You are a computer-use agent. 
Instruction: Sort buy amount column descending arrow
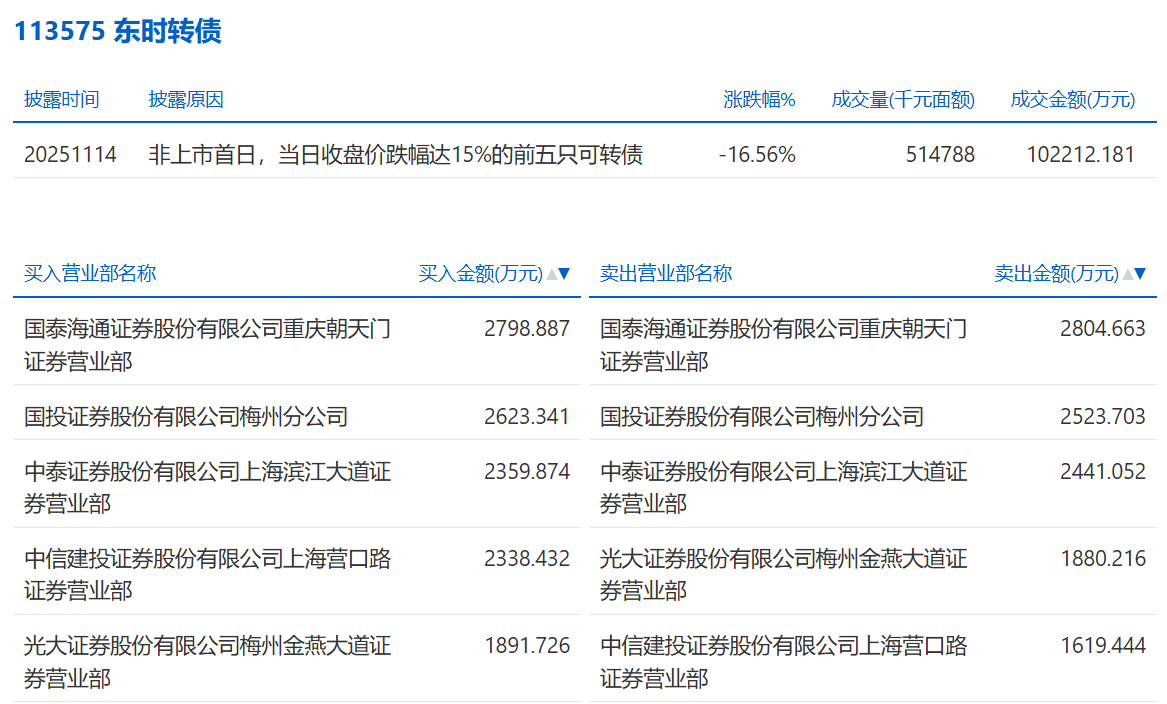click(x=564, y=274)
